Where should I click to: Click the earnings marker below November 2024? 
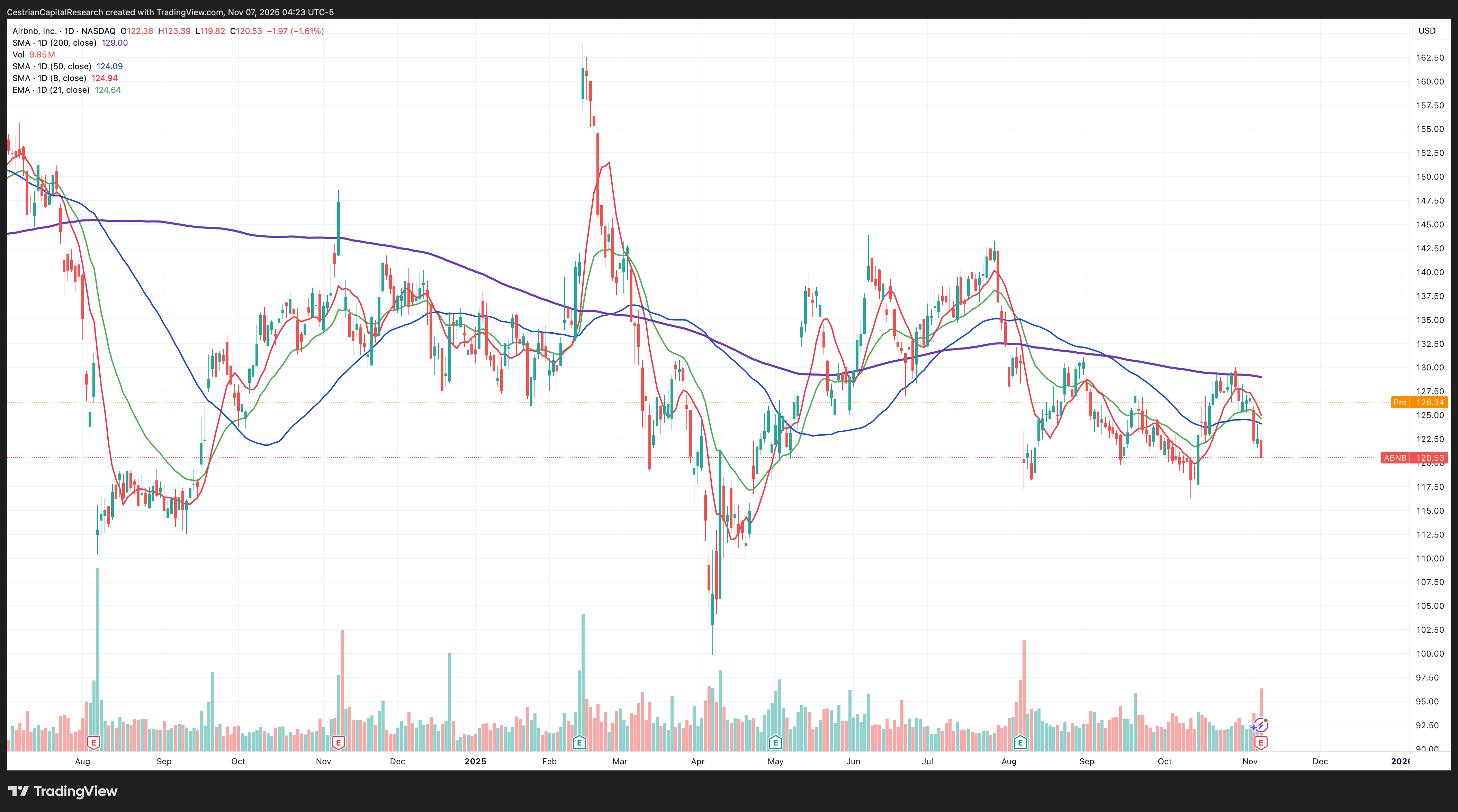click(x=338, y=742)
